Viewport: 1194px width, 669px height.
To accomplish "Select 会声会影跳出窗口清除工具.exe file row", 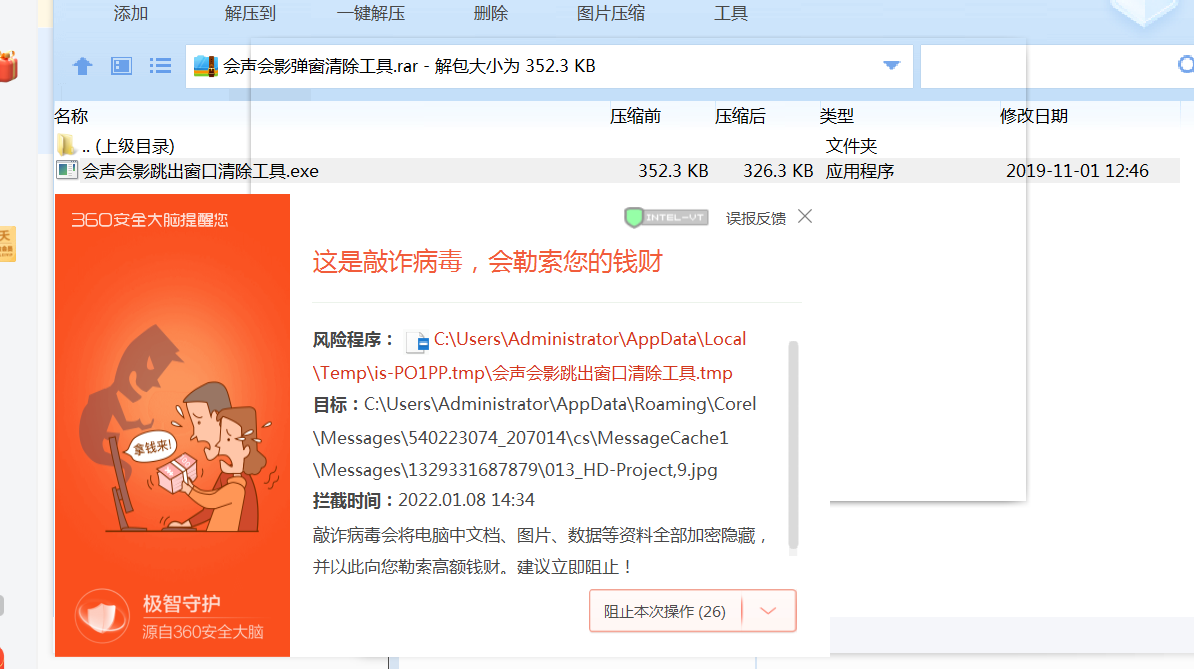I will 617,170.
